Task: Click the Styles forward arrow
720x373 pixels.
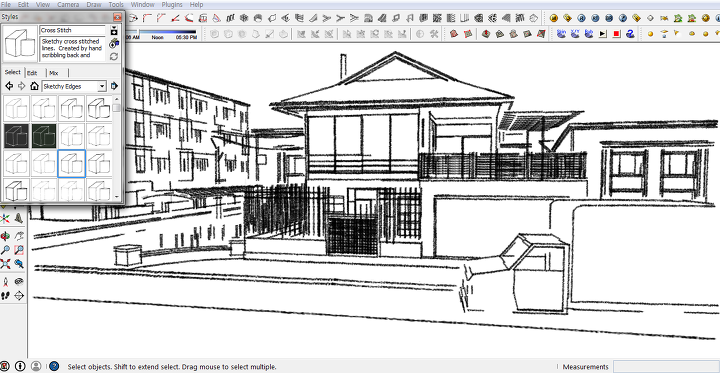Action: (21, 86)
